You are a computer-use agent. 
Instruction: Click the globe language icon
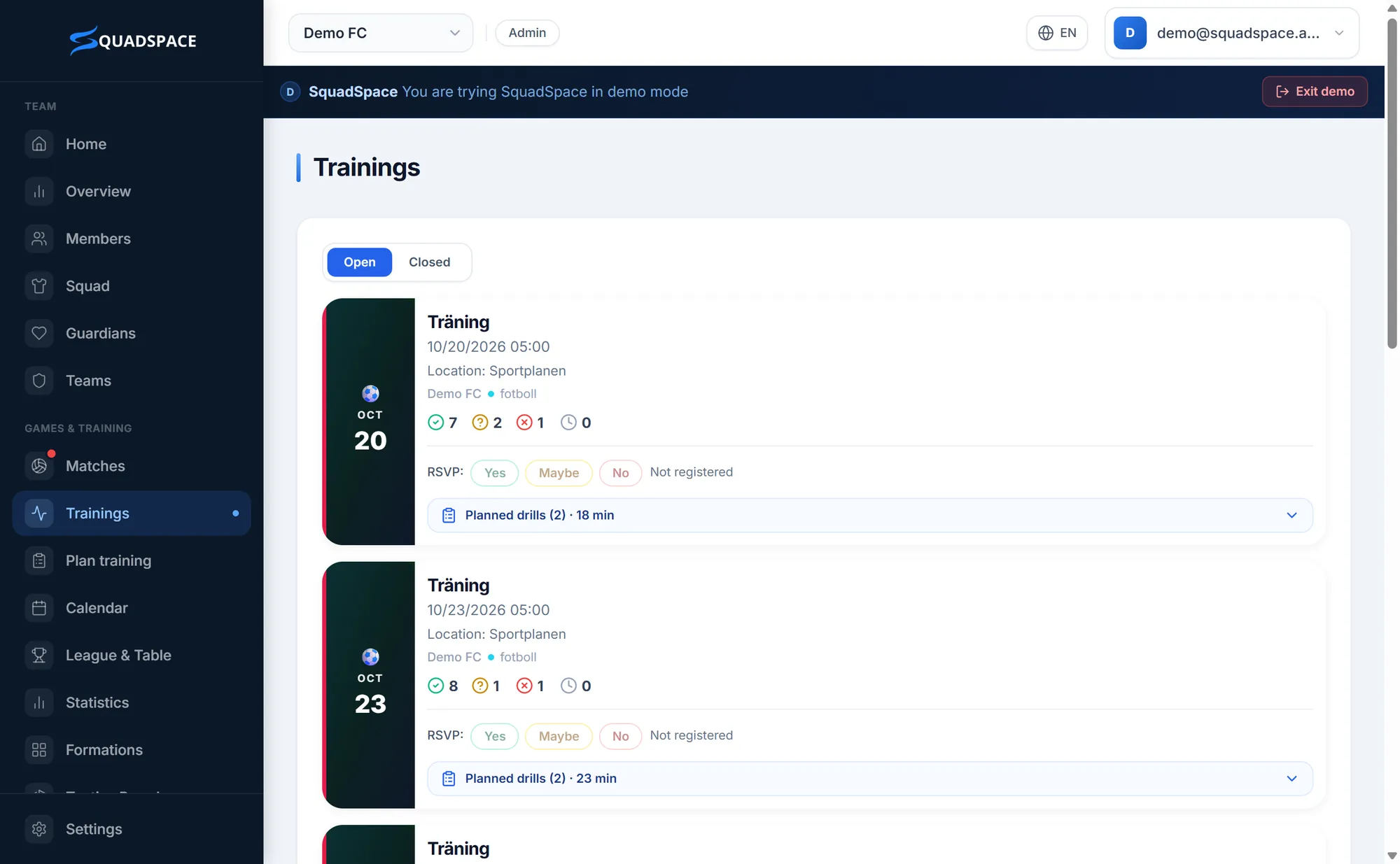(x=1045, y=33)
